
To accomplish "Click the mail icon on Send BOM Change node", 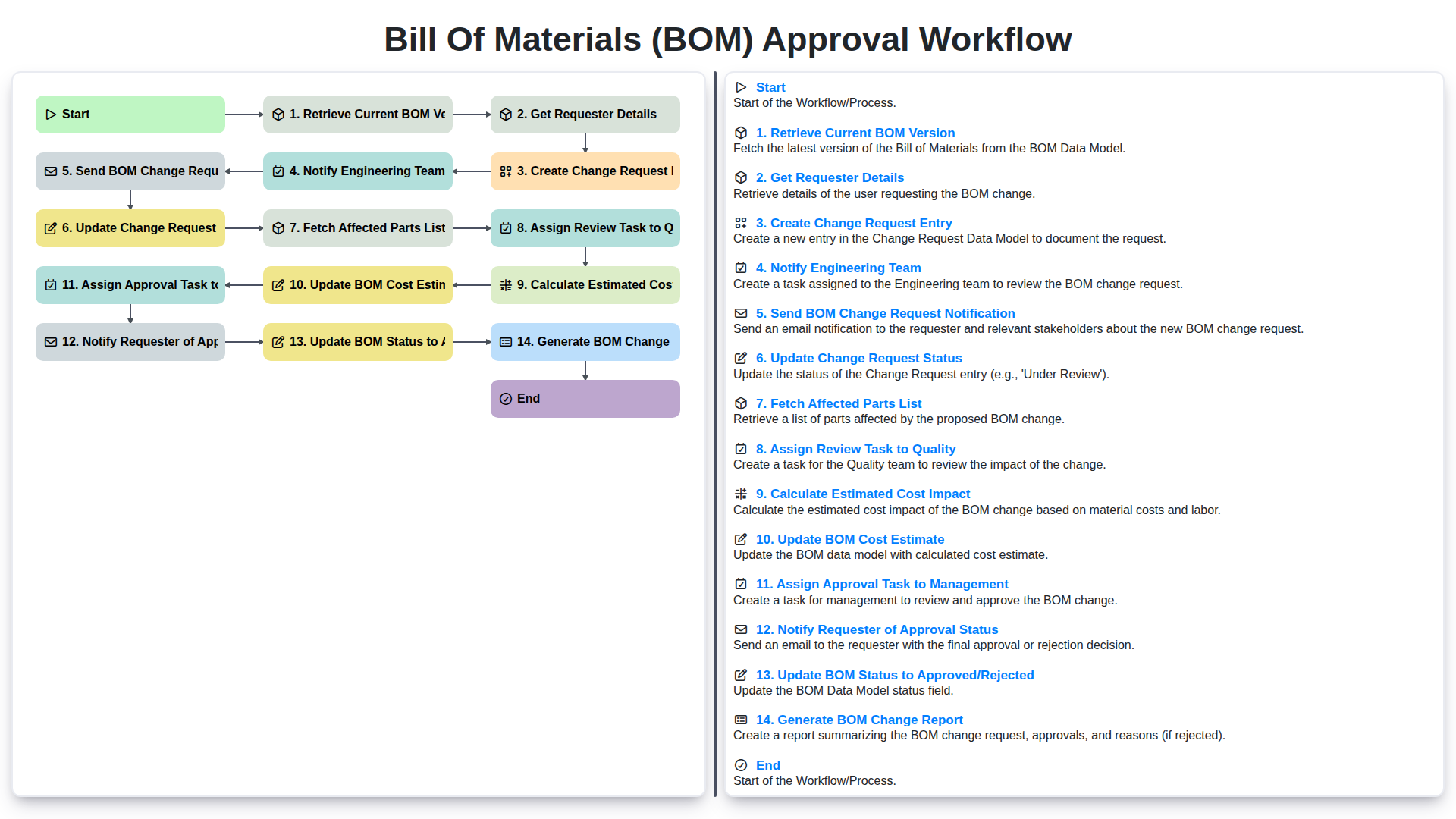I will click(51, 171).
